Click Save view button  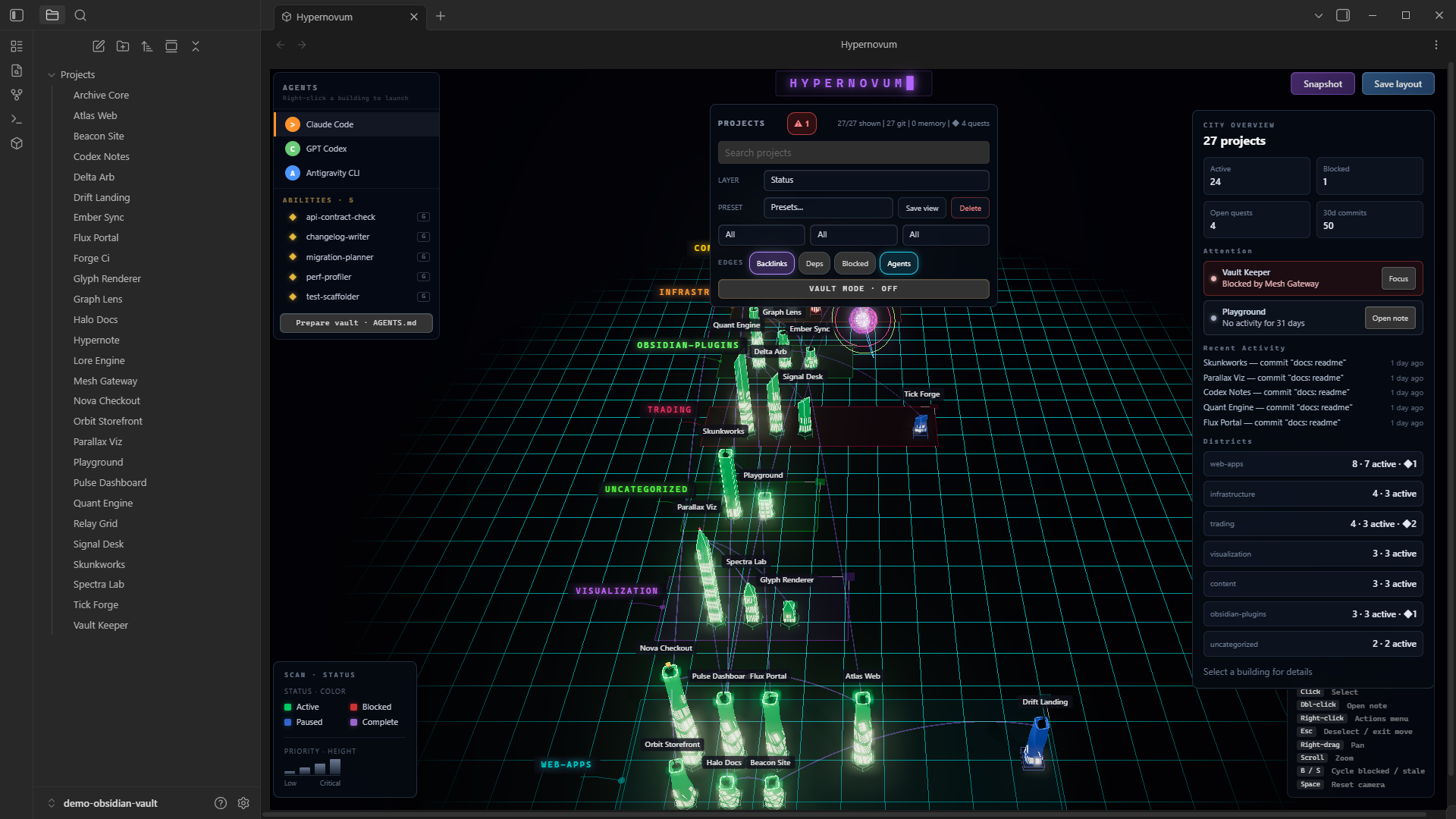pos(921,208)
